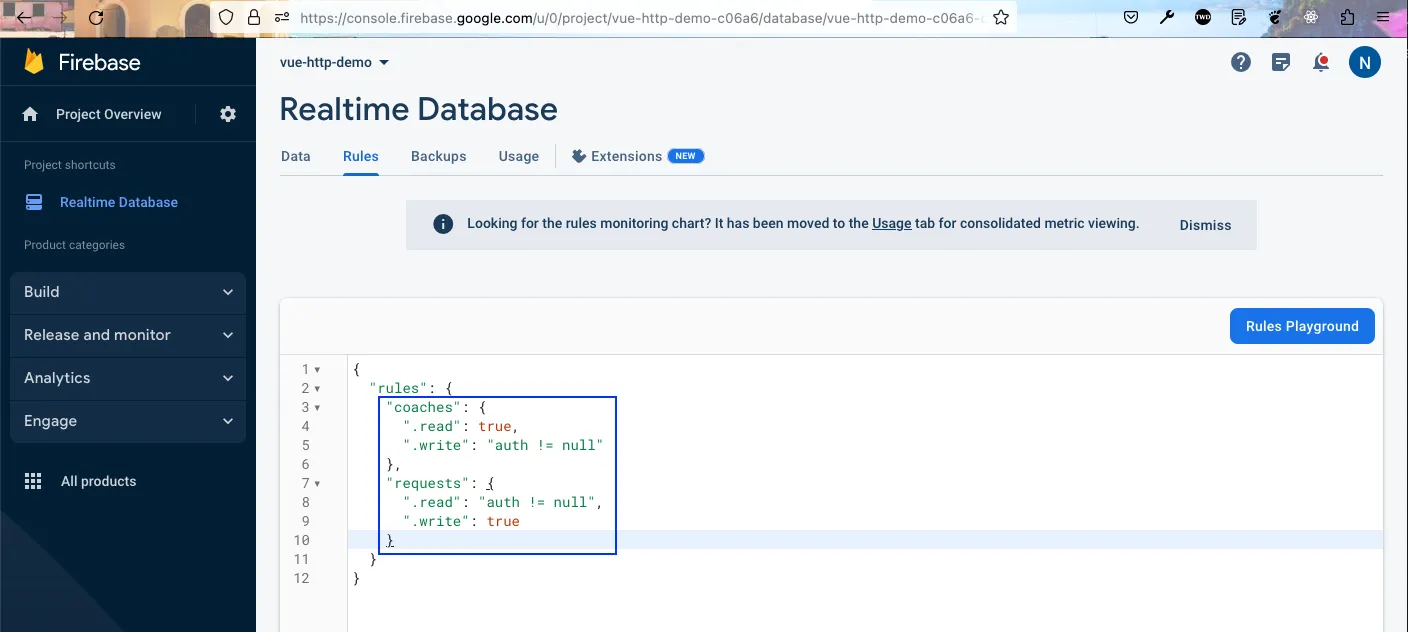This screenshot has height=632, width=1408.
Task: Click the notes editor extension icon
Action: (x=1239, y=18)
